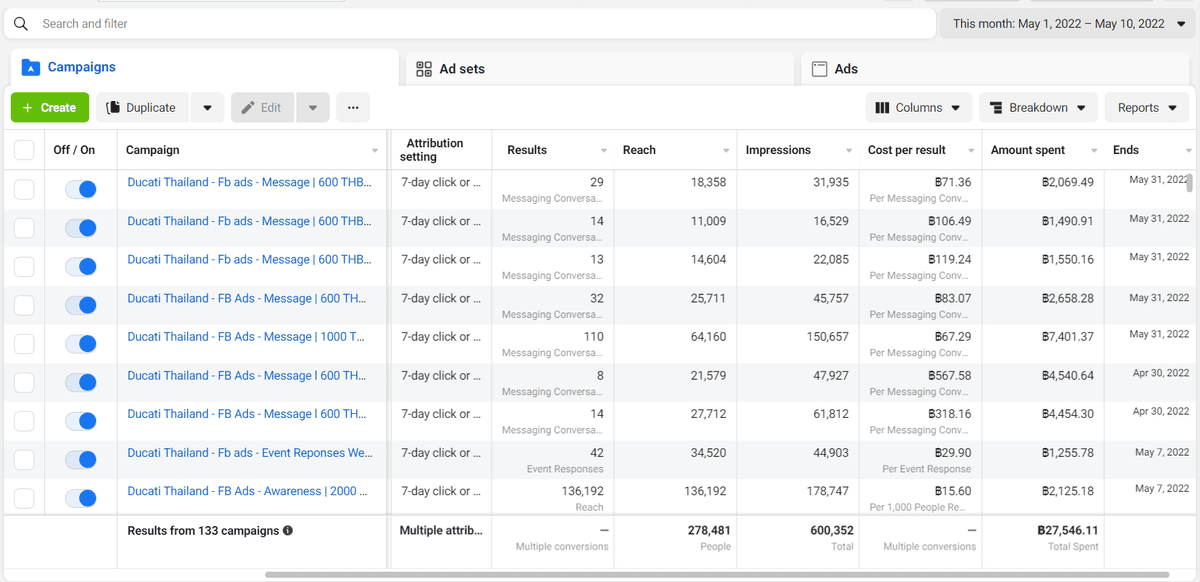Screen dimensions: 1200x582
Task: Open the This month date range picker
Action: (x=1069, y=24)
